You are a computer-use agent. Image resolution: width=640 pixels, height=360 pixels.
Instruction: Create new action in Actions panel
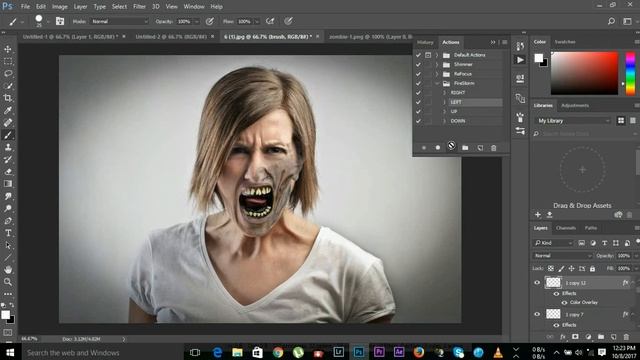480,148
